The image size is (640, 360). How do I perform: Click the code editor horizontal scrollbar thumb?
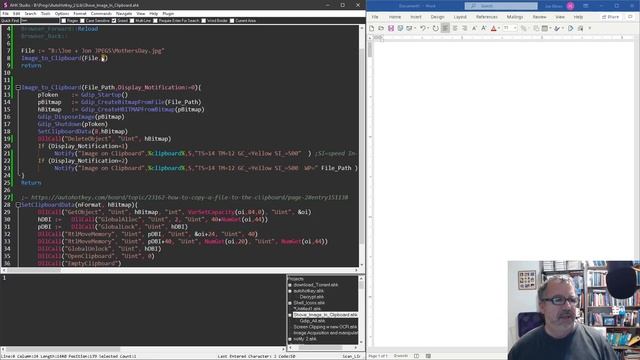[33, 270]
